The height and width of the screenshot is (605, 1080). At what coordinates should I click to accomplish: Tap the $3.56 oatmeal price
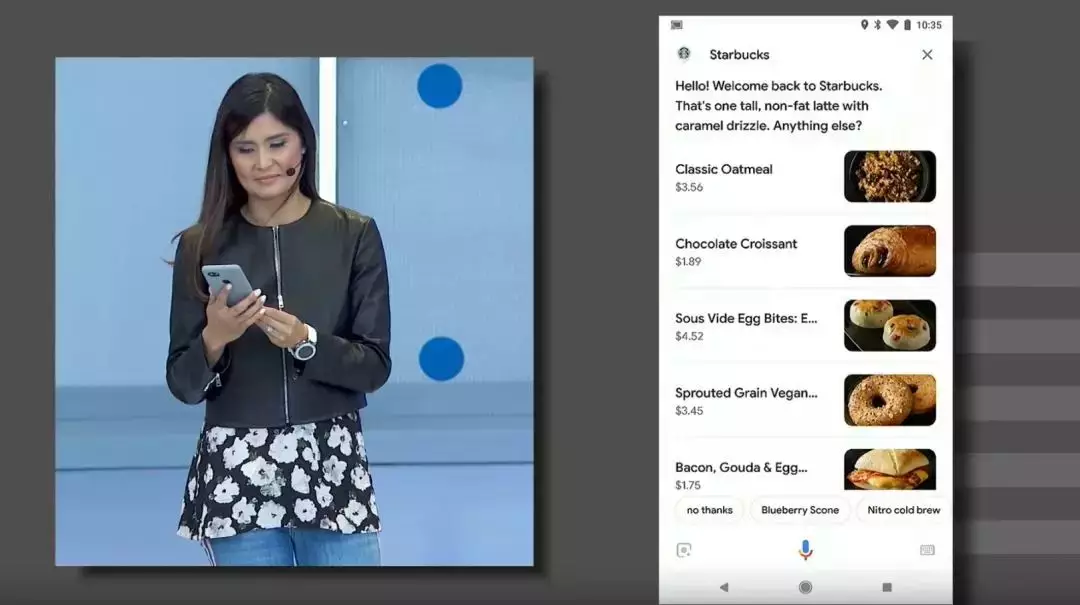point(689,187)
